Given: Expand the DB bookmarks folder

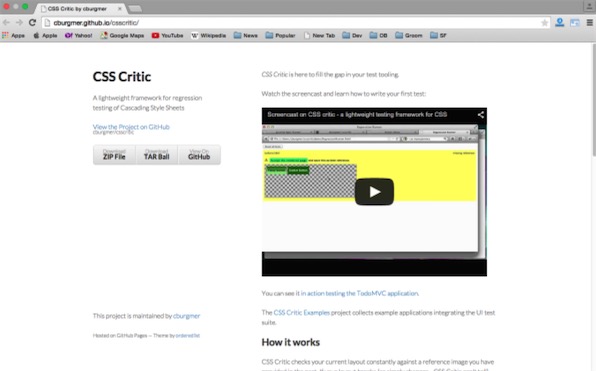Looking at the screenshot, I should click(x=379, y=35).
